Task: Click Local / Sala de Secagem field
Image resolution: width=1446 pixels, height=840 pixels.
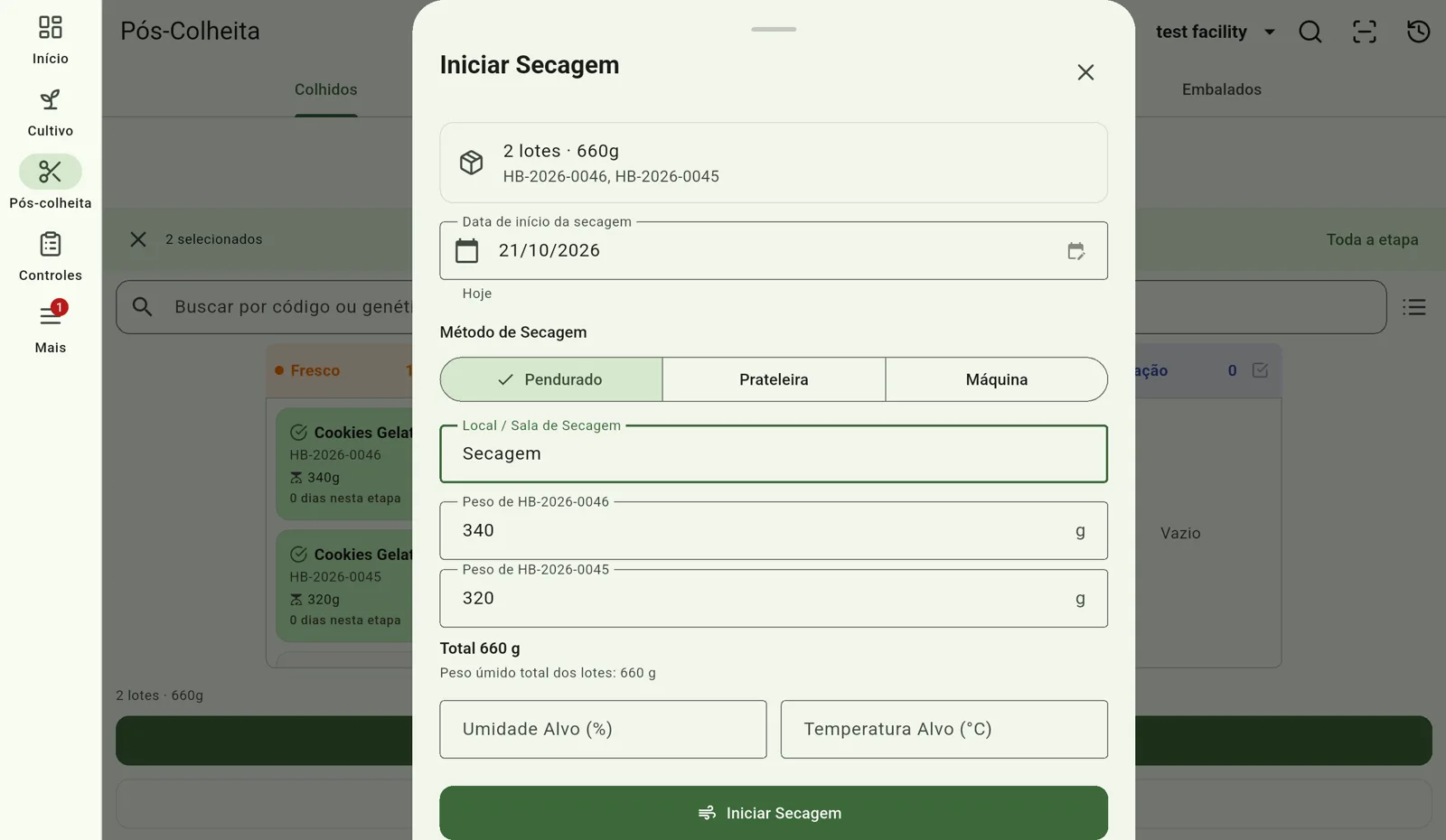Action: click(774, 453)
